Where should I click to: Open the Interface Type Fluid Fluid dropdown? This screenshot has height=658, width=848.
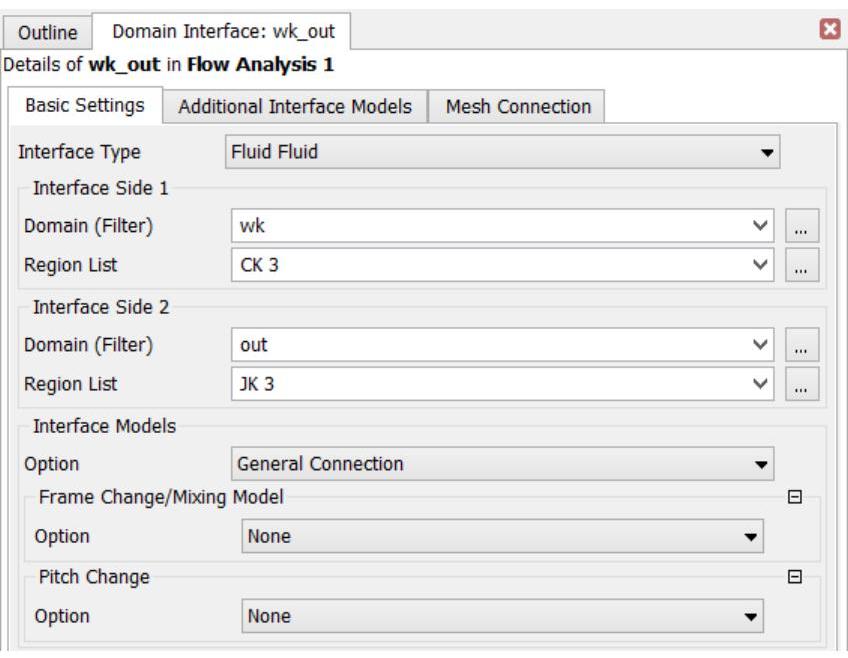click(x=767, y=154)
